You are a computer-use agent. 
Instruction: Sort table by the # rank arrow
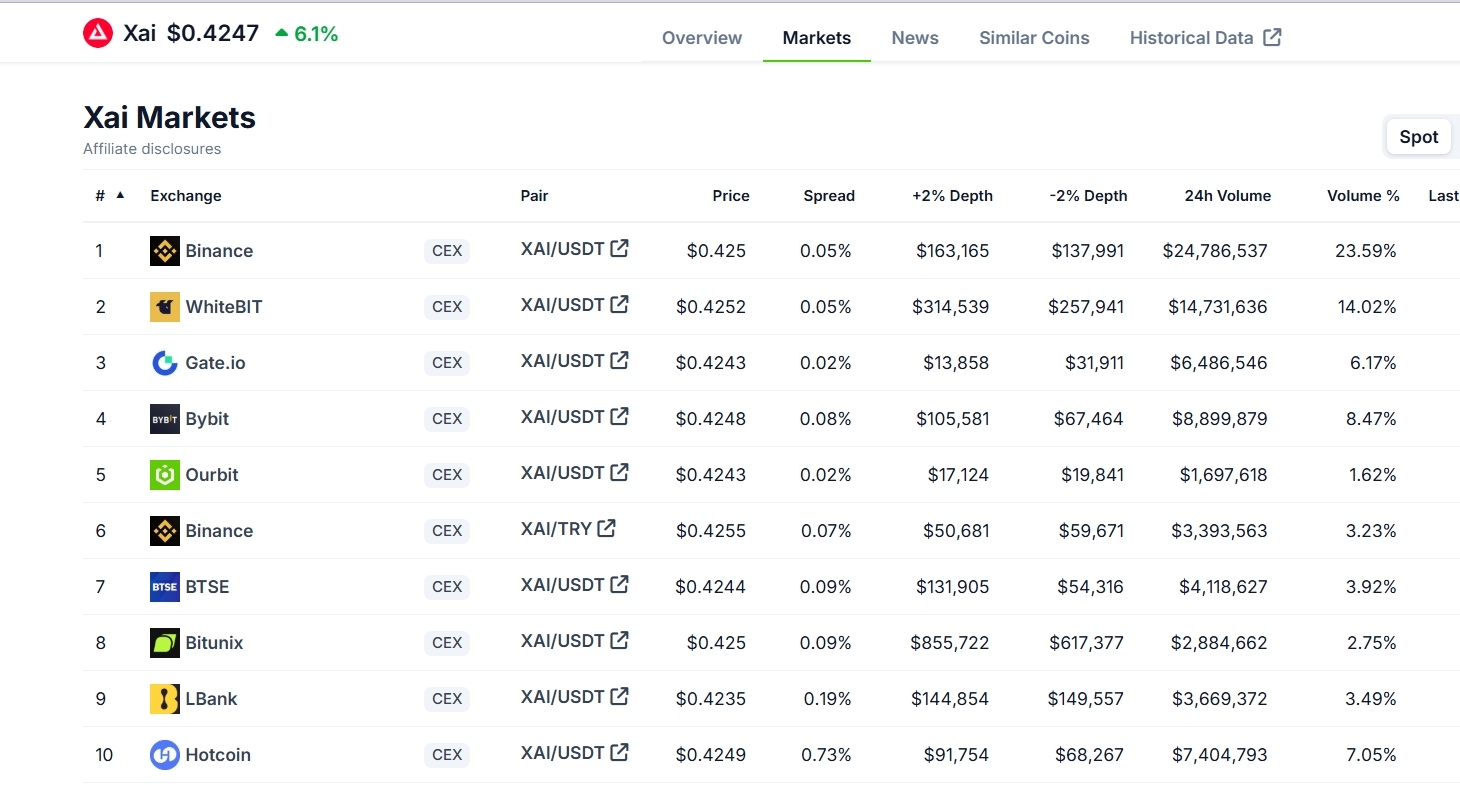pyautogui.click(x=120, y=196)
